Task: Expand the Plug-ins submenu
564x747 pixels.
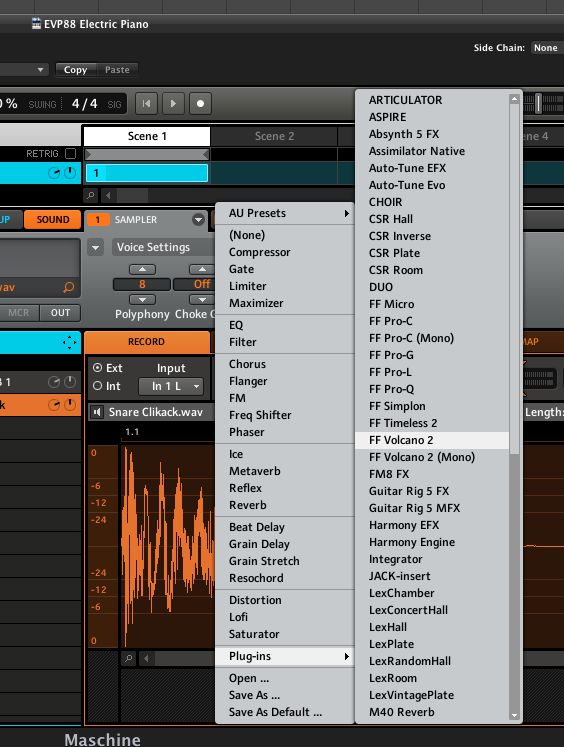Action: click(x=285, y=656)
